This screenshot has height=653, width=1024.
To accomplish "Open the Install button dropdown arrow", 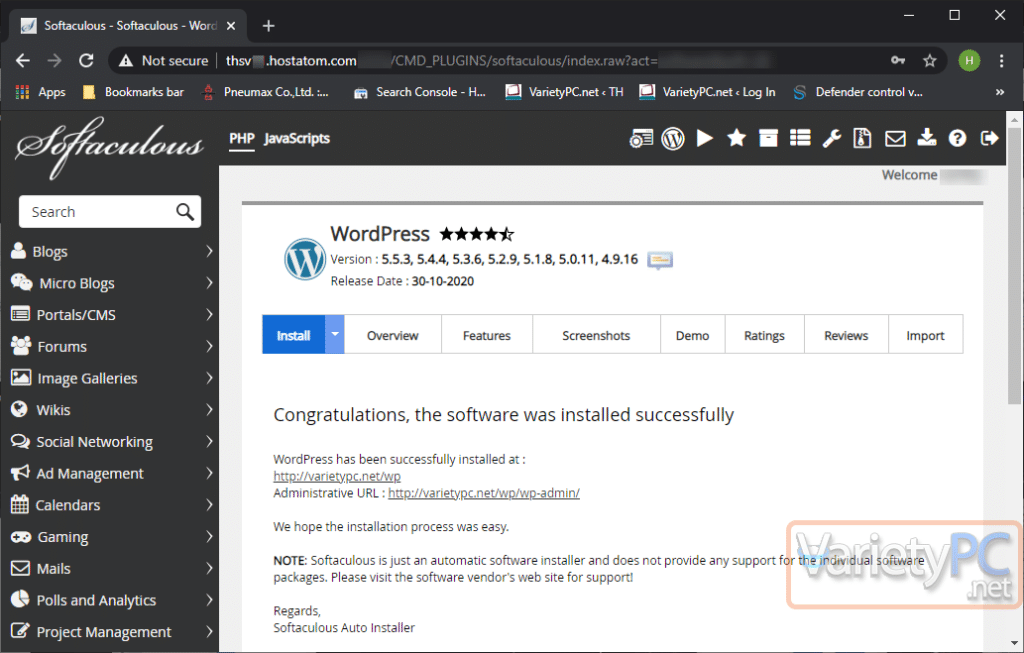I will coord(334,334).
